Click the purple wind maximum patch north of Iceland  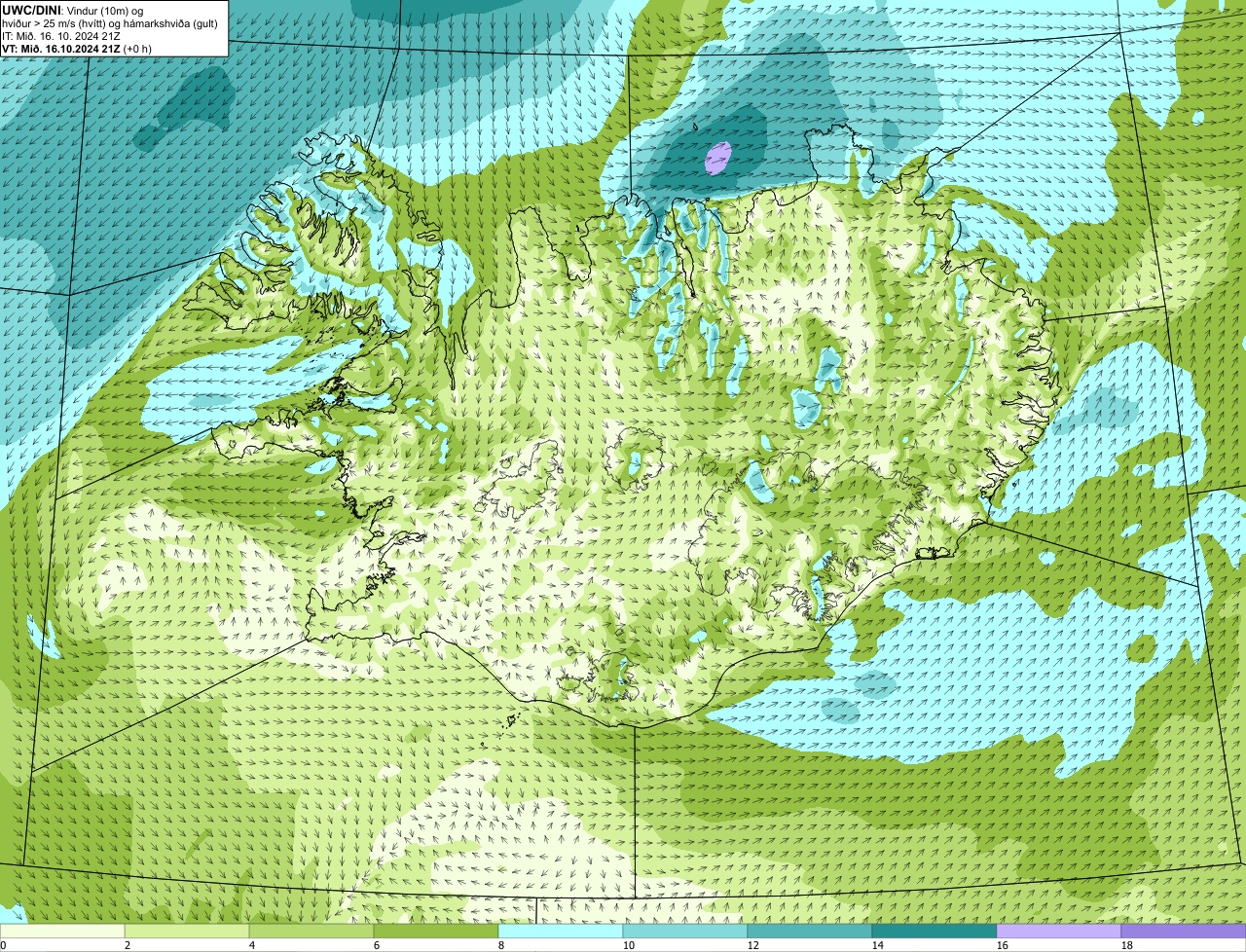point(717,158)
